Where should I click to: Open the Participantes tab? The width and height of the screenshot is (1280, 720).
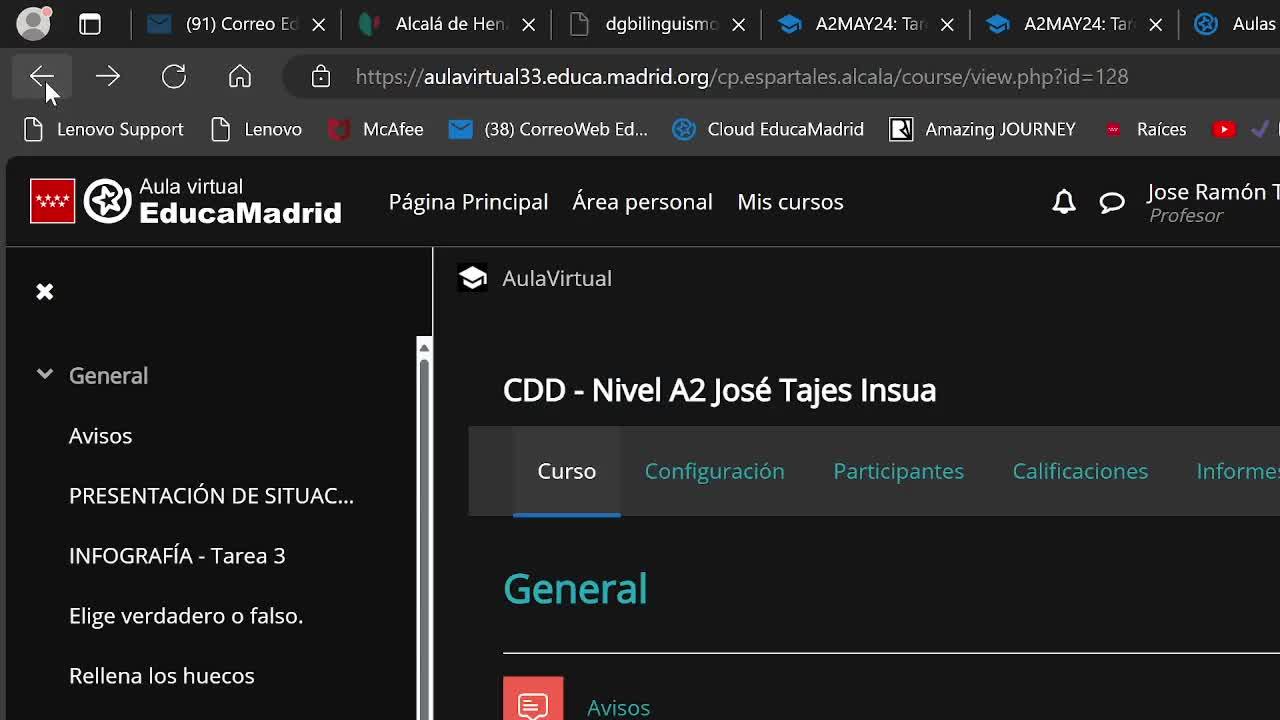click(x=898, y=471)
